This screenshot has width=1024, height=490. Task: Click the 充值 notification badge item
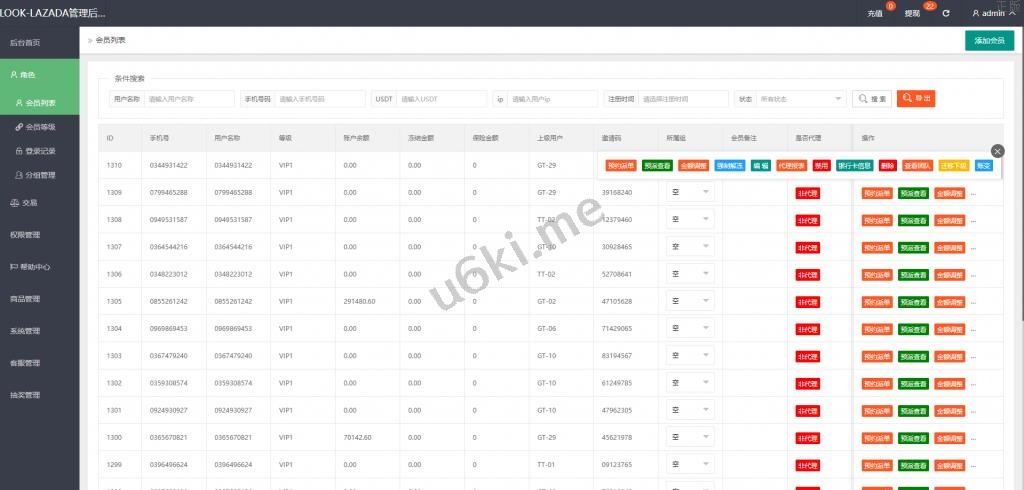[x=876, y=13]
